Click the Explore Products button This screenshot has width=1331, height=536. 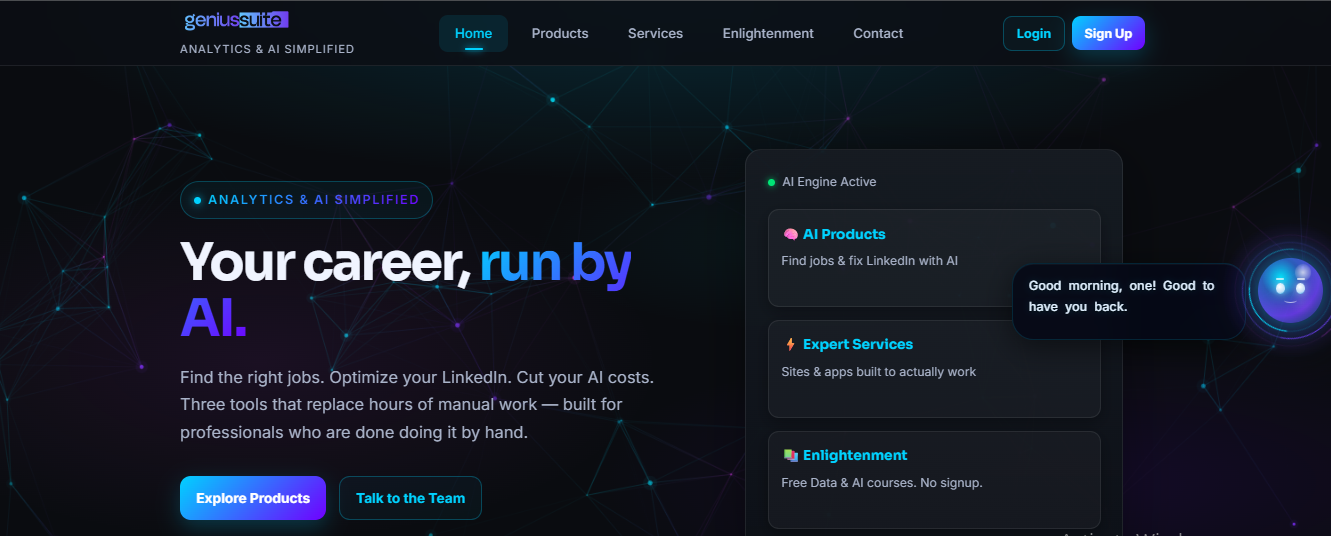click(253, 498)
